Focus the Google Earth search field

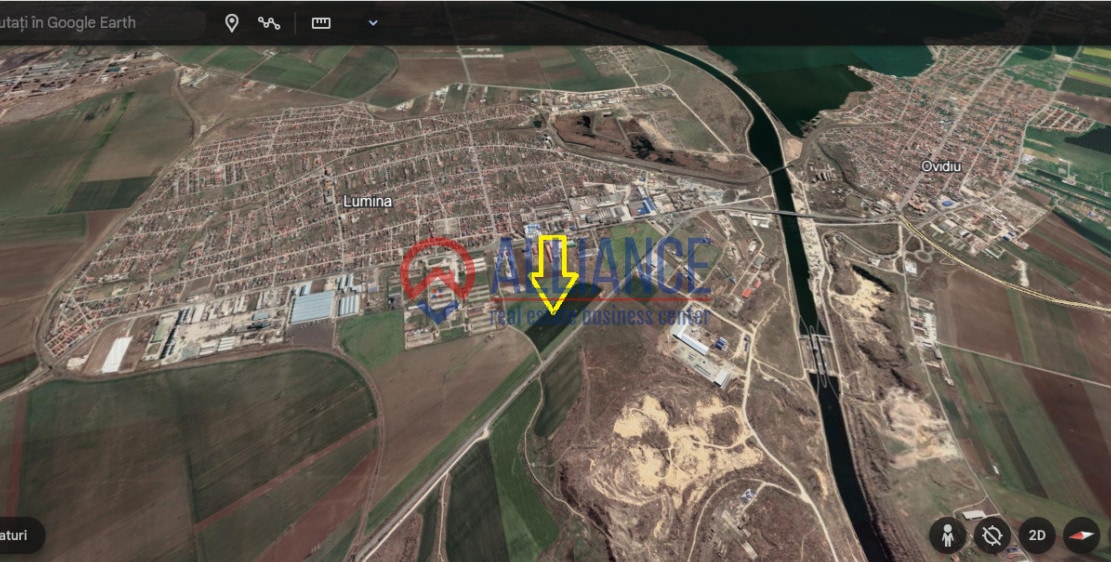click(99, 23)
